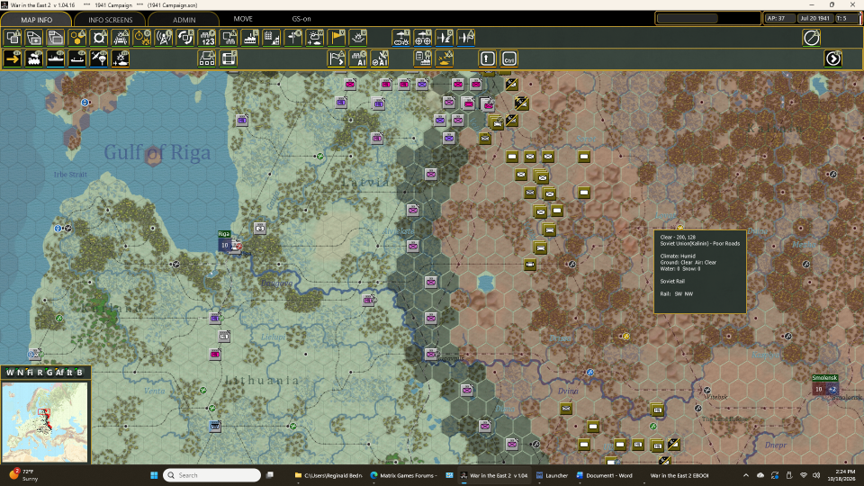Click the Cys button in second toolbar row
Screen dimensions: 864x486
pos(509,58)
